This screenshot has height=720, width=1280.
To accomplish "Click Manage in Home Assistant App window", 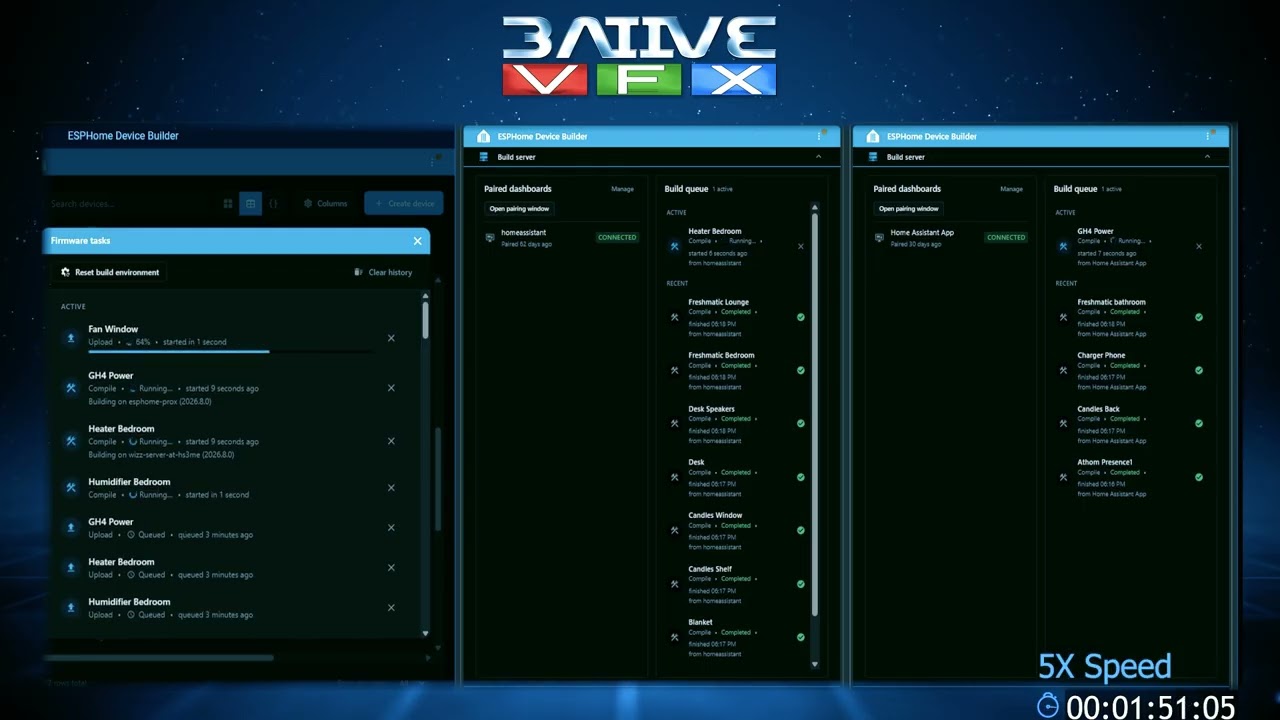I will point(1011,189).
